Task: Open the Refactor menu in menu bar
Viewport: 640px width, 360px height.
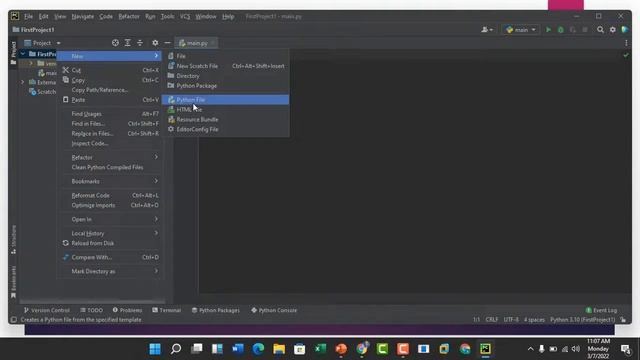Action: [129, 17]
